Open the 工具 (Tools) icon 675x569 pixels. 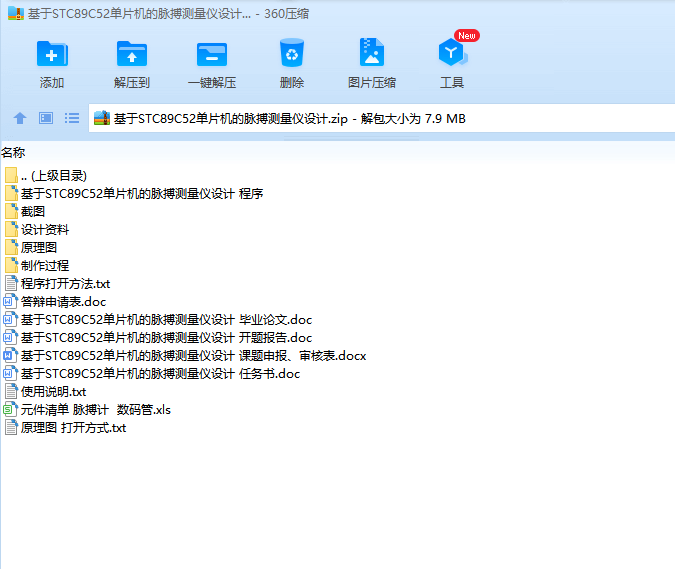[452, 52]
